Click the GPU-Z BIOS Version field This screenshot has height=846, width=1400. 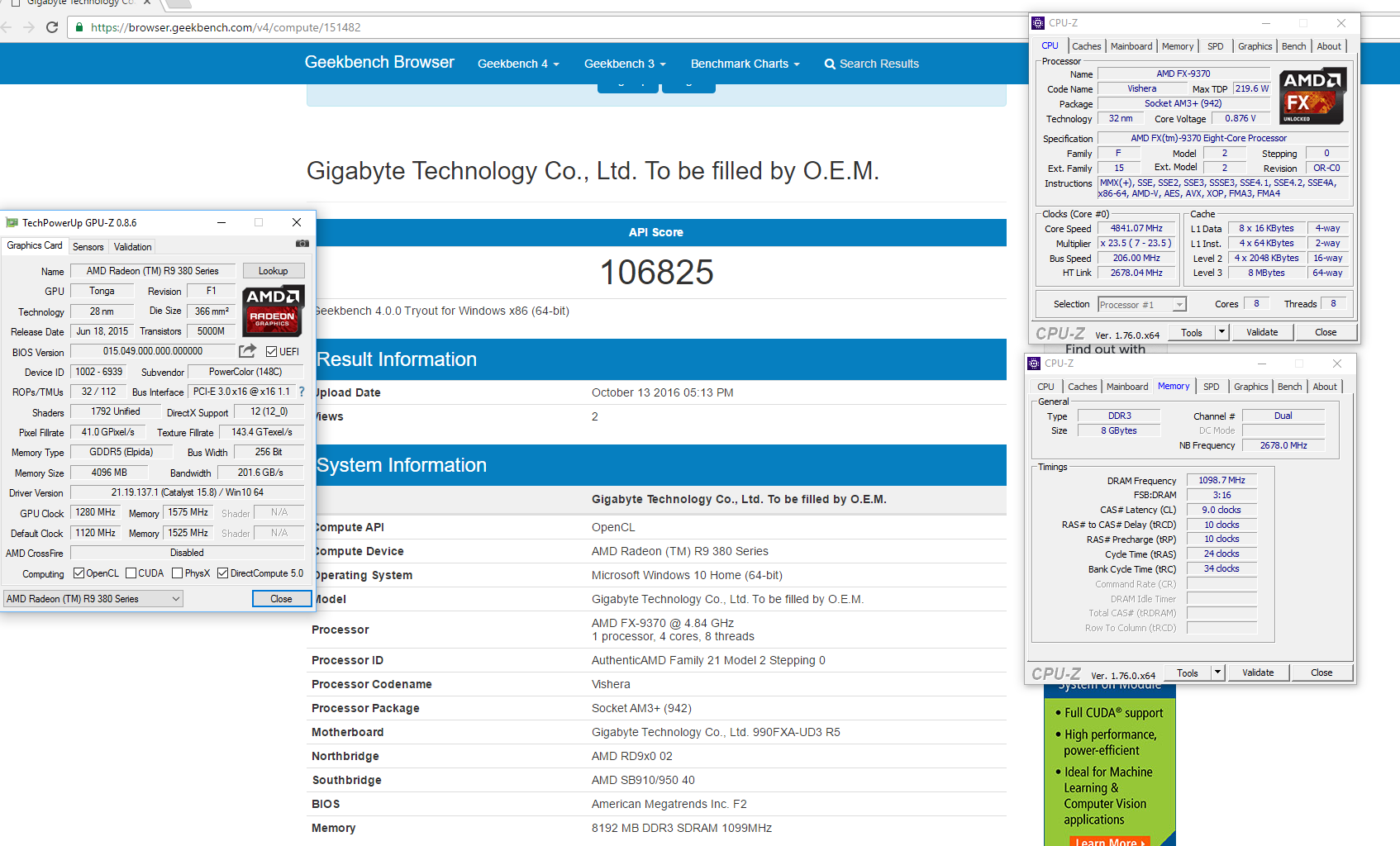pyautogui.click(x=153, y=351)
